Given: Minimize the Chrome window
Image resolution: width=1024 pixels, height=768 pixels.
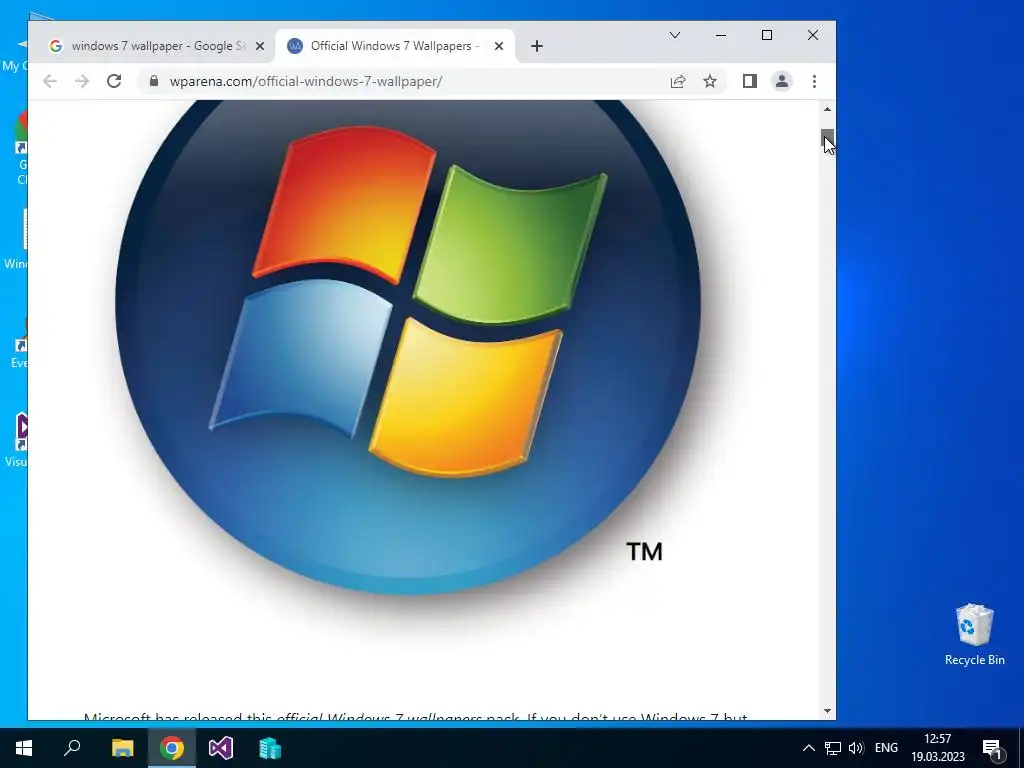Looking at the screenshot, I should tap(721, 35).
